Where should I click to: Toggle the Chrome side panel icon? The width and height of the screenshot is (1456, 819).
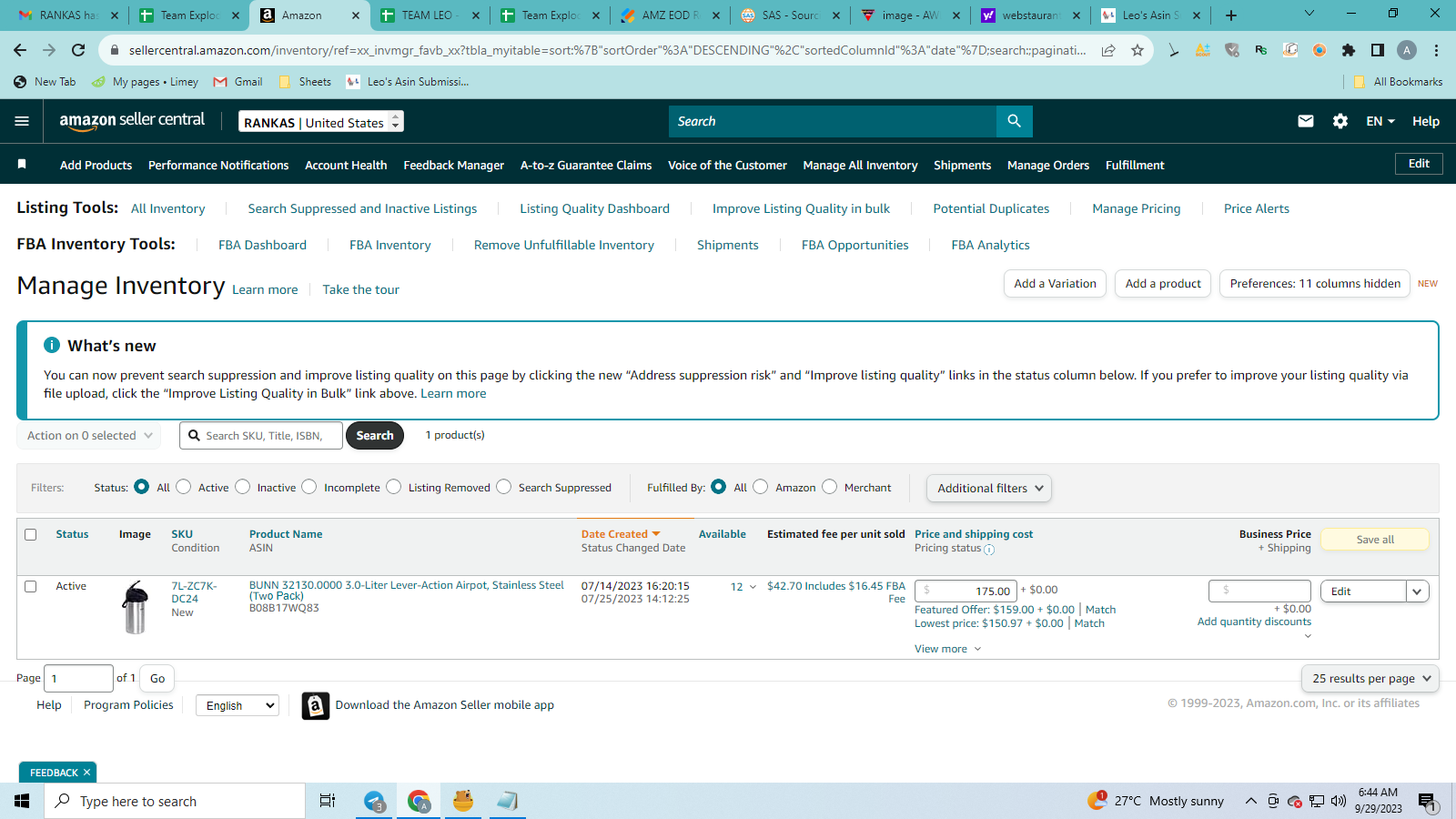coord(1378,50)
